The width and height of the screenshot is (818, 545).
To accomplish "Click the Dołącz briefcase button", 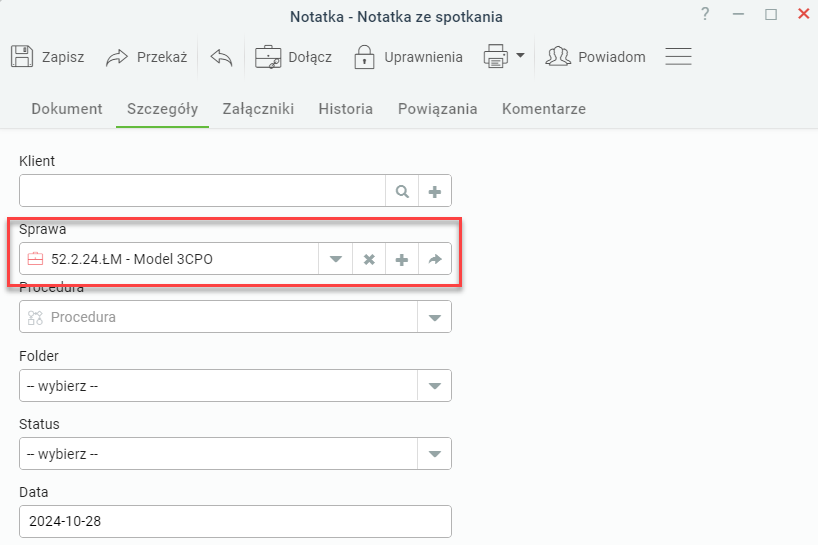I will (x=294, y=56).
